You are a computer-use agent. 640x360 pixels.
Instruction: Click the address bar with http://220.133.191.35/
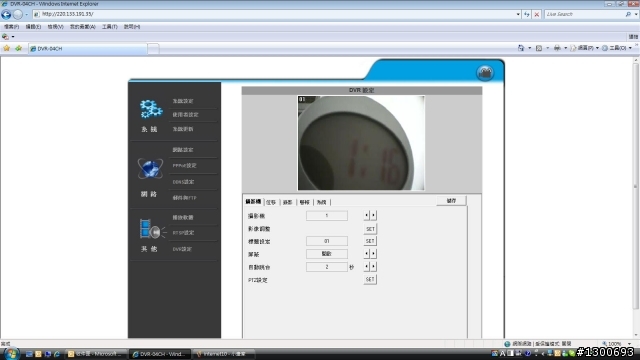(273, 14)
